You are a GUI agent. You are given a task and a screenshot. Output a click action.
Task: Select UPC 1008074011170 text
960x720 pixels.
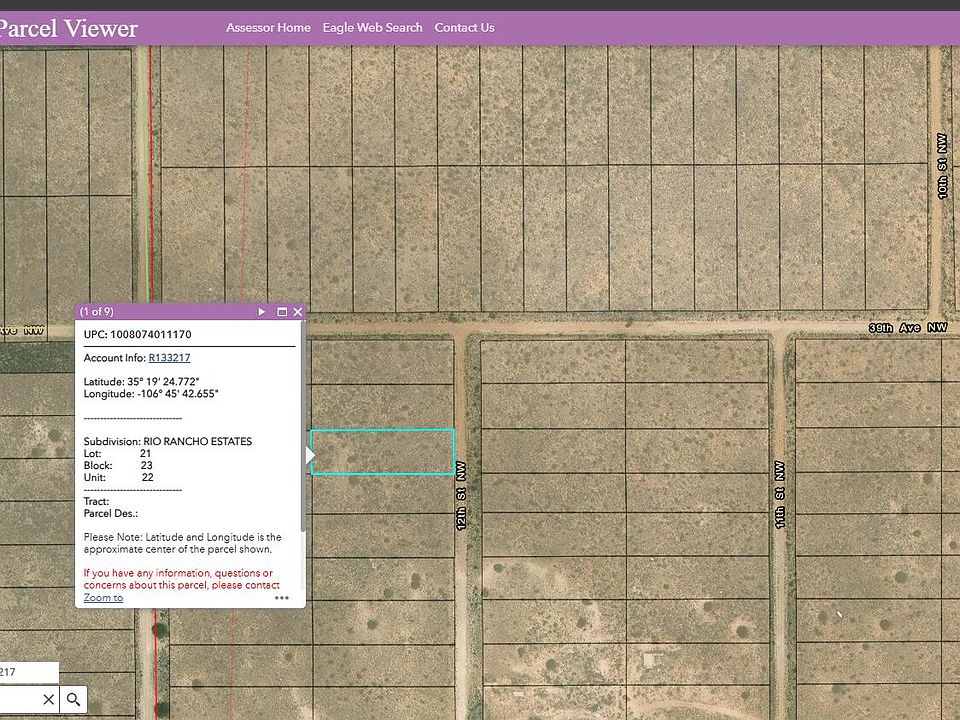(138, 334)
